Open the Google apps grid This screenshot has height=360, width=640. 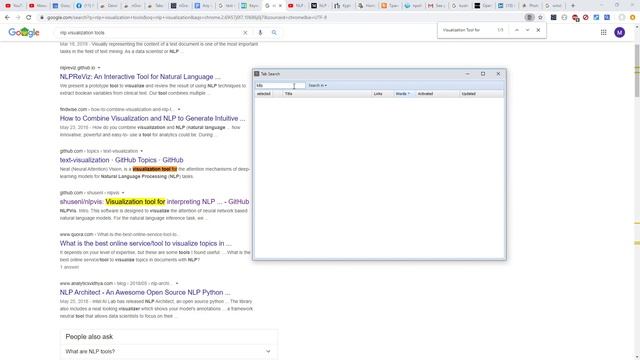[603, 33]
